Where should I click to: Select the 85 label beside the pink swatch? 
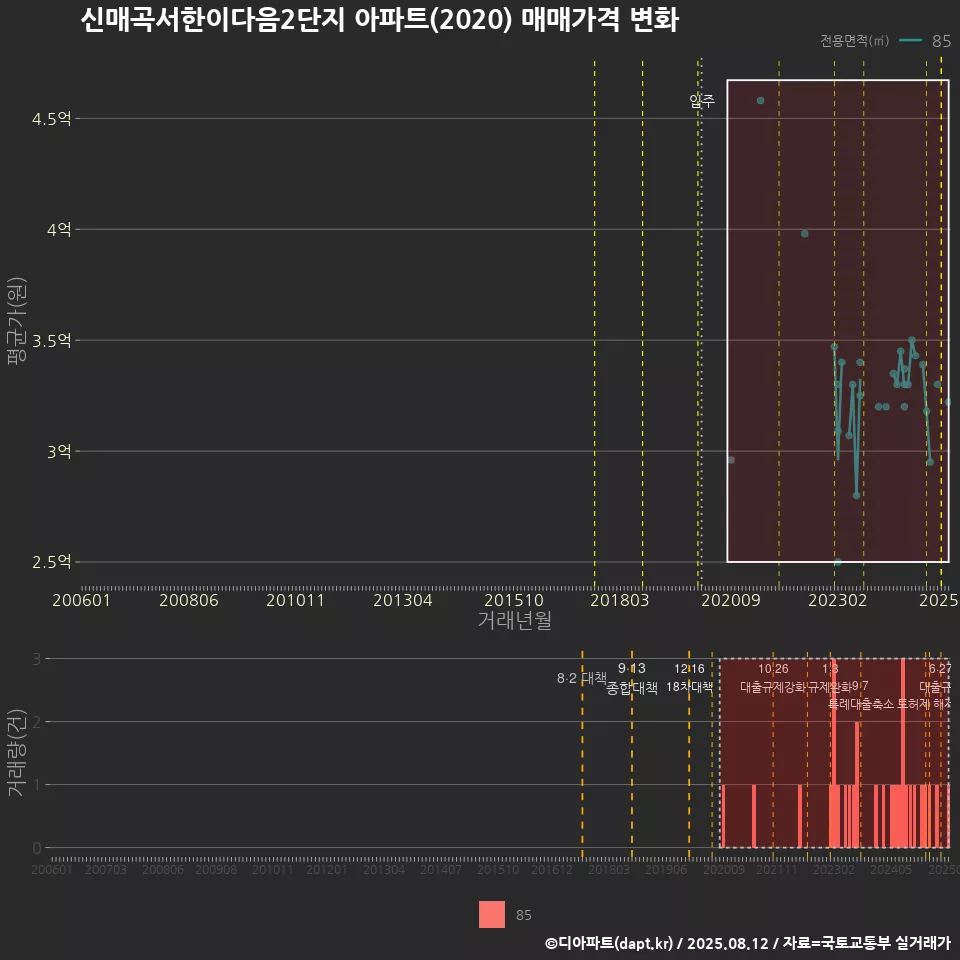click(523, 915)
